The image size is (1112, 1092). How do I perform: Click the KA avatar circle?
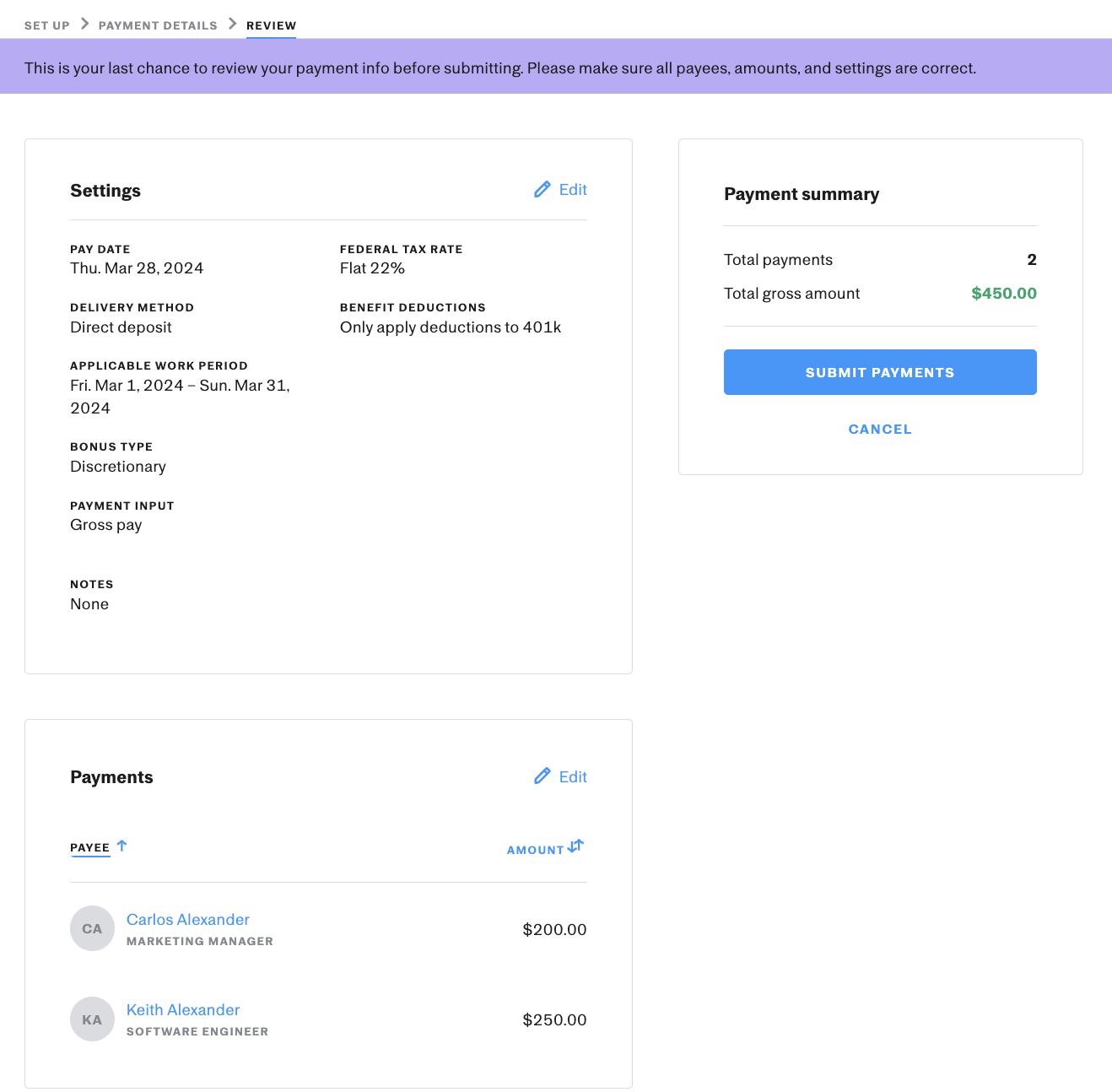point(92,1019)
